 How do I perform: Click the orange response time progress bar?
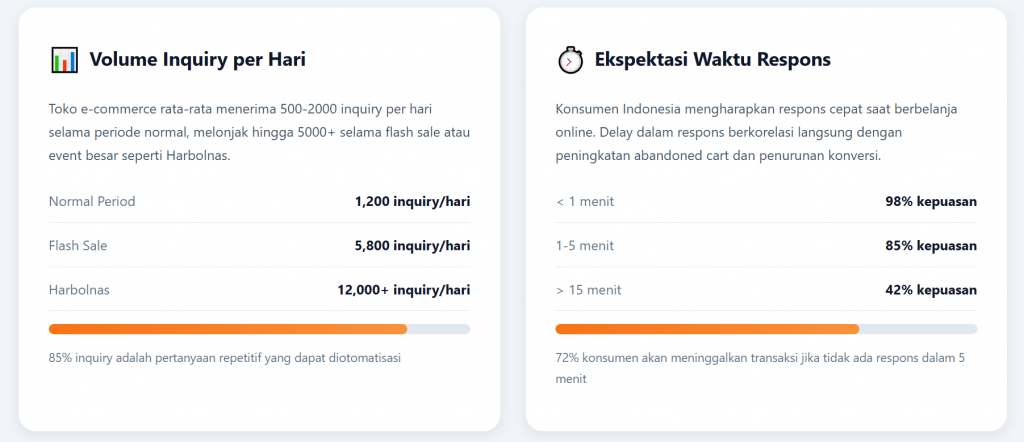tap(707, 329)
